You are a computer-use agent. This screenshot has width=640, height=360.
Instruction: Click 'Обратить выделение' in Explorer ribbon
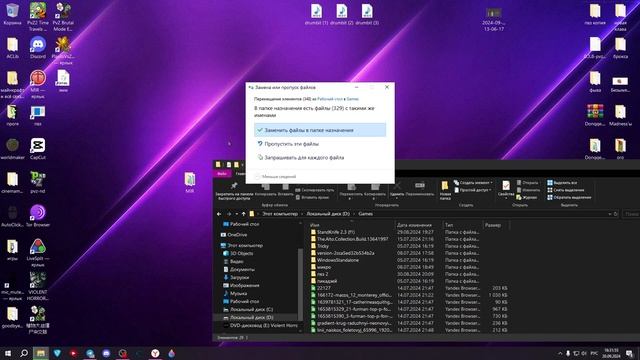pos(569,197)
